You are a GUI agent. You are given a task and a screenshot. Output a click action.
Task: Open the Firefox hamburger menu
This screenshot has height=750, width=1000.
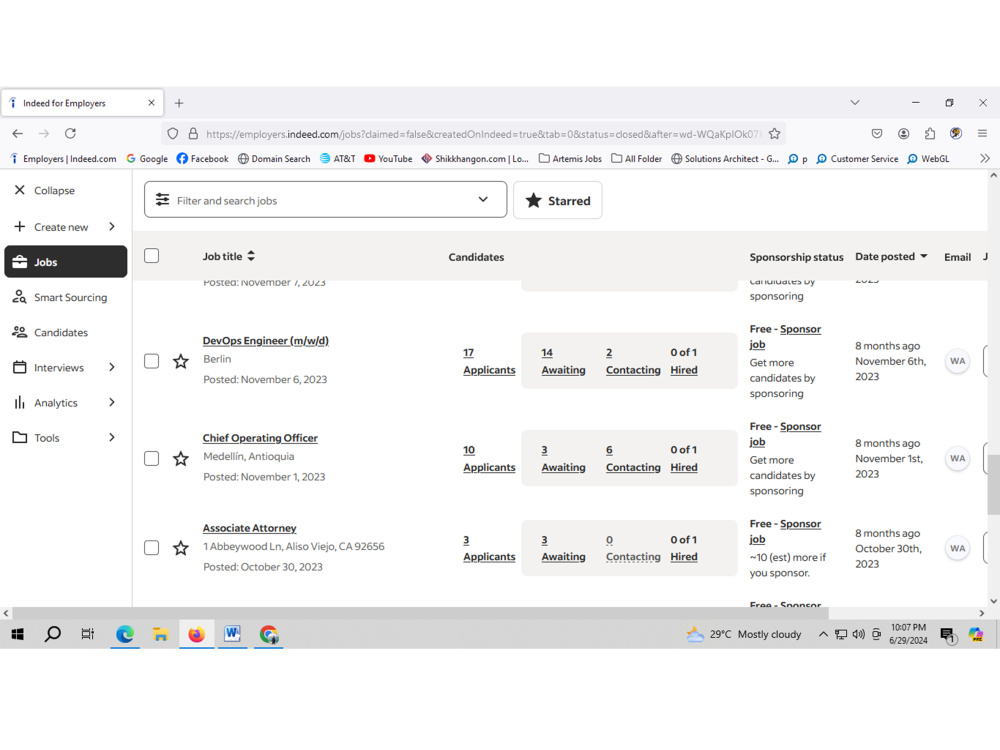(982, 133)
